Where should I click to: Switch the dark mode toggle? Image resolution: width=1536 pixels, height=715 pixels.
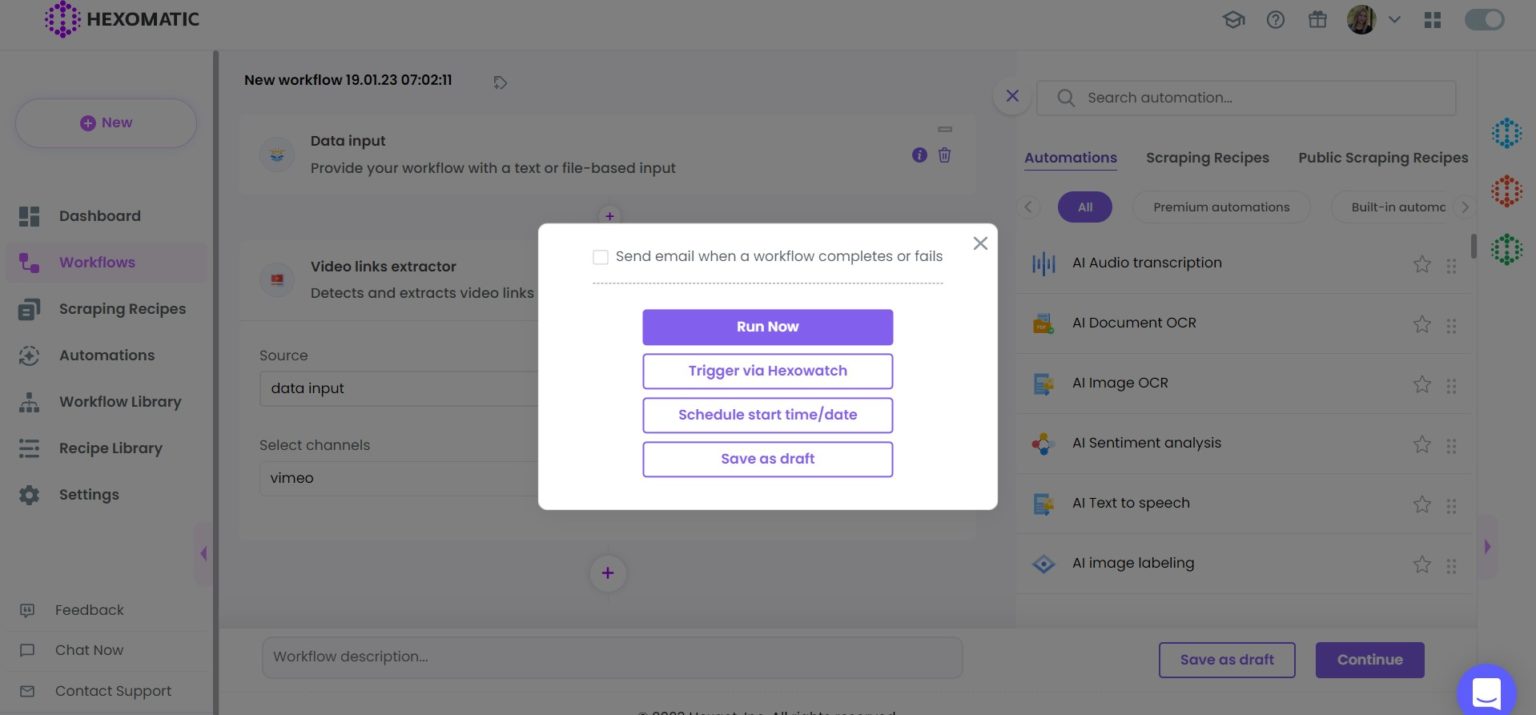tap(1484, 19)
